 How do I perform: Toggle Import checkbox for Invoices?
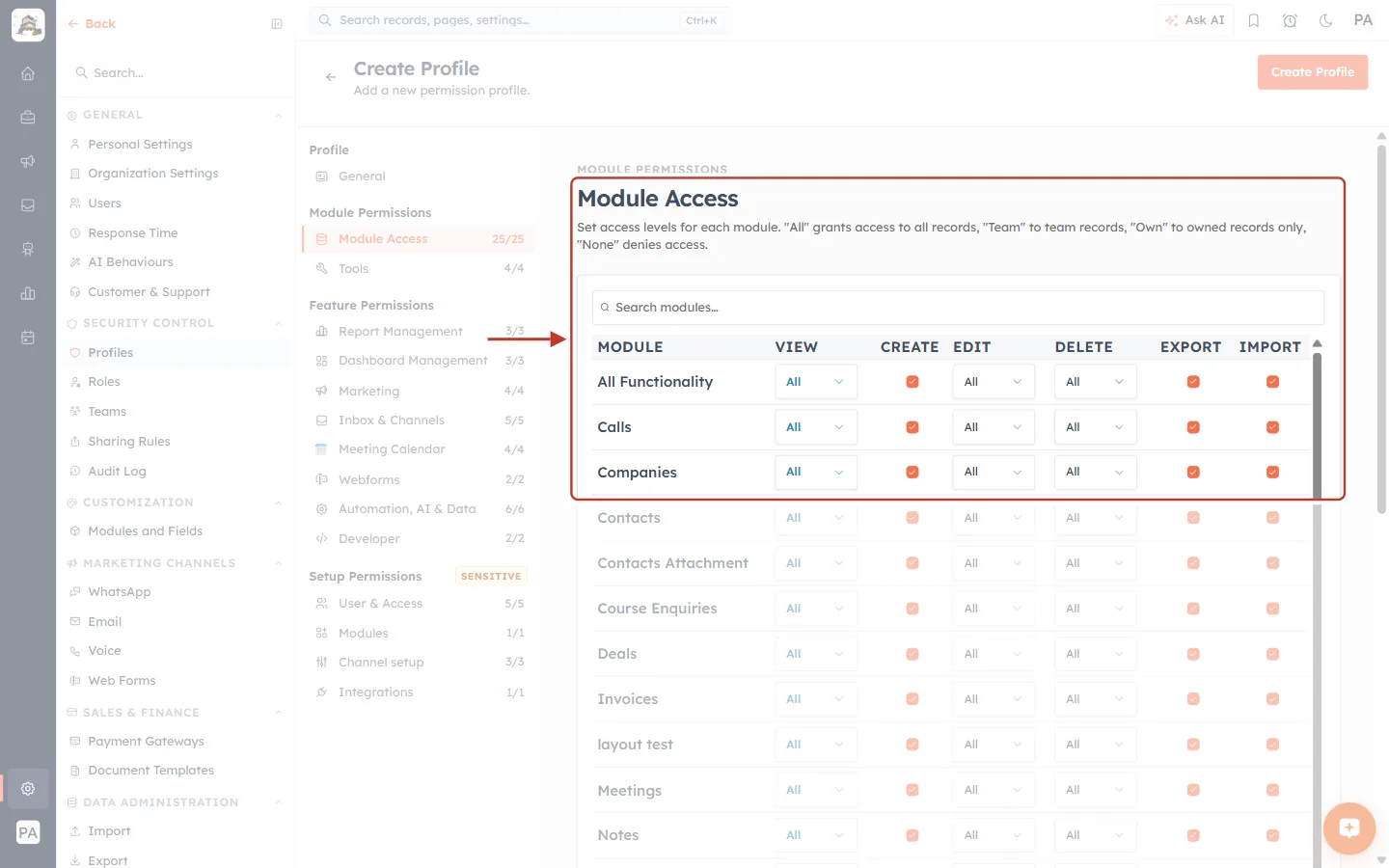click(x=1272, y=699)
